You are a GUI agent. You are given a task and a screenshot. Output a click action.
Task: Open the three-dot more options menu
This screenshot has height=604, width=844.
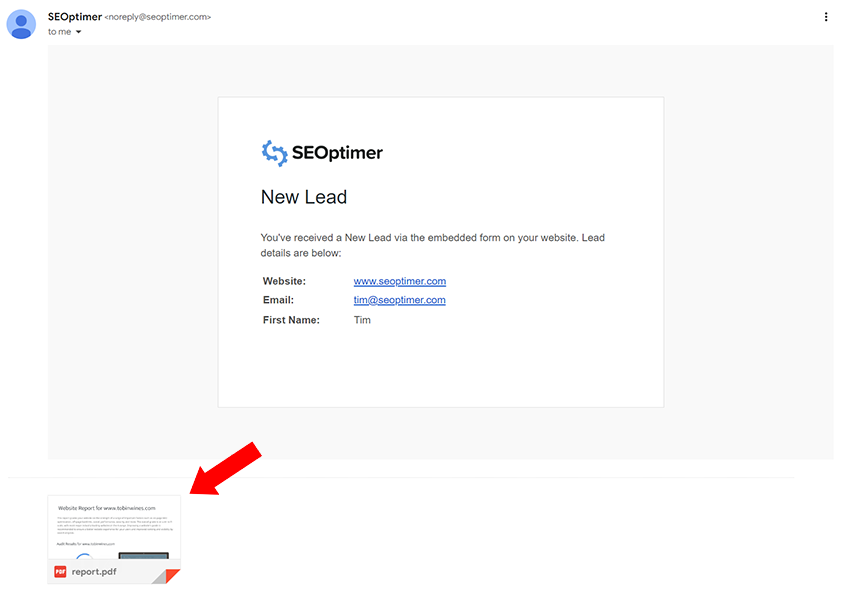825,17
